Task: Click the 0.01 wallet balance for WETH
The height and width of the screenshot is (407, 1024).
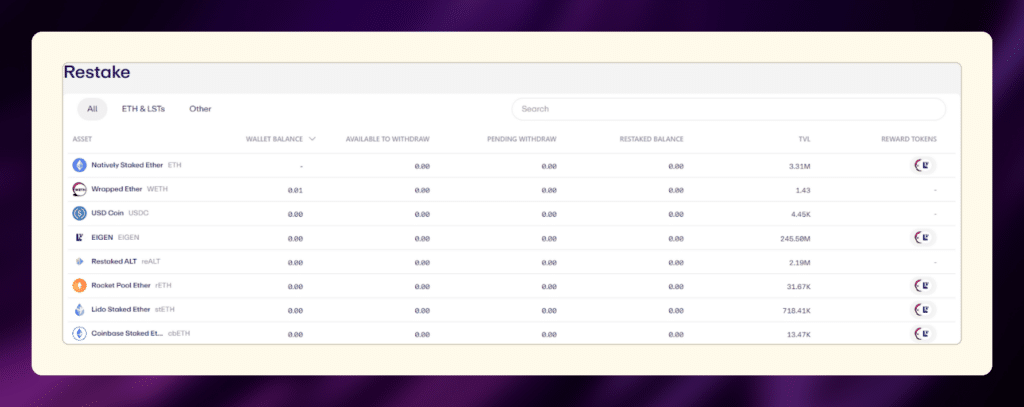Action: click(295, 190)
